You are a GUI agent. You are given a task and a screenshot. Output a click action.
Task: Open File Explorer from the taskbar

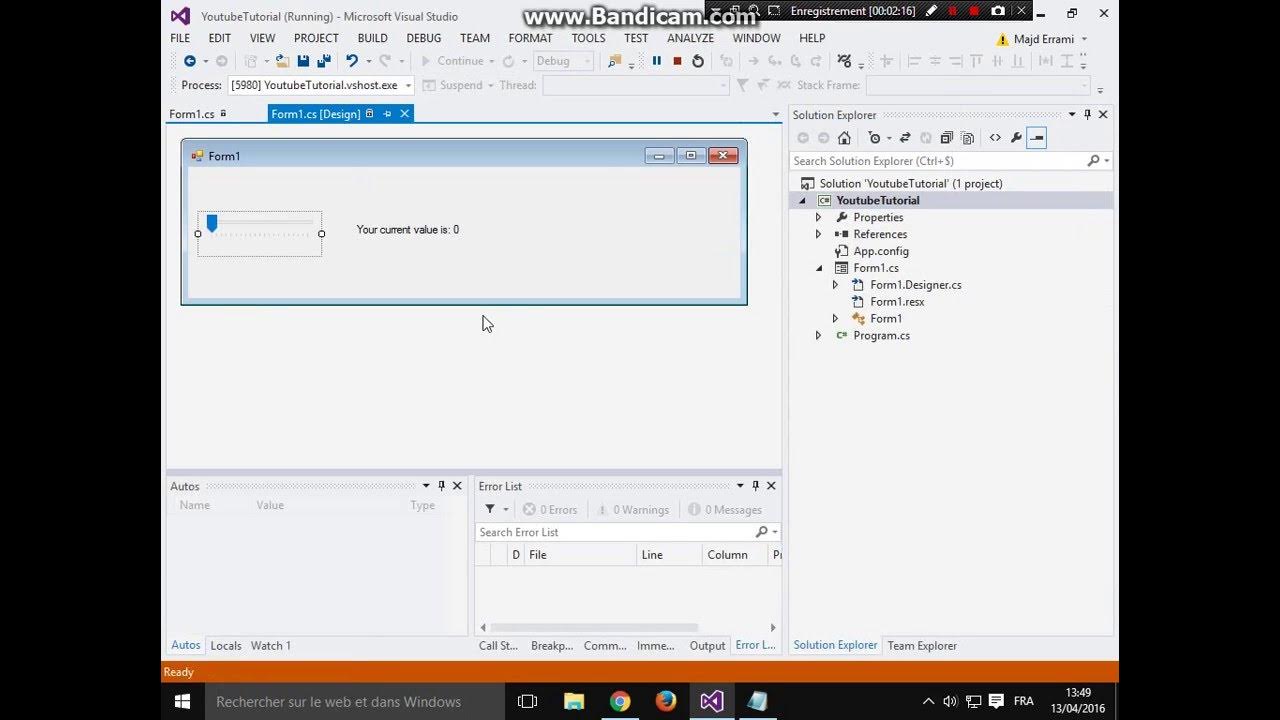point(574,701)
